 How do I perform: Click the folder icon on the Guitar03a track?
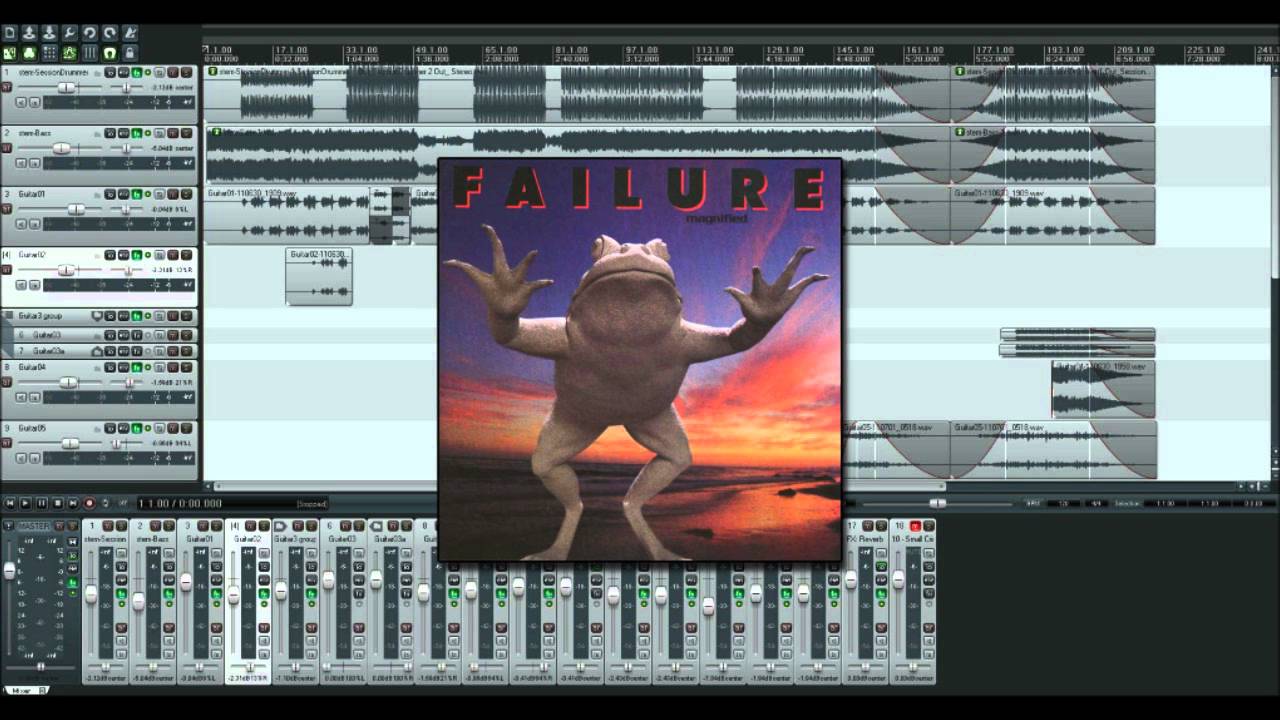coord(98,351)
